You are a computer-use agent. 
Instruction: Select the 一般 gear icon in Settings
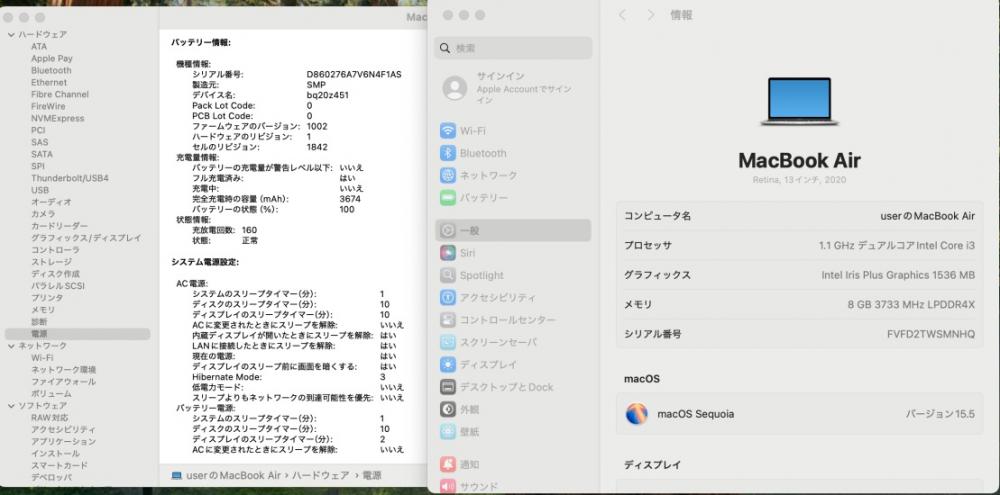[448, 231]
